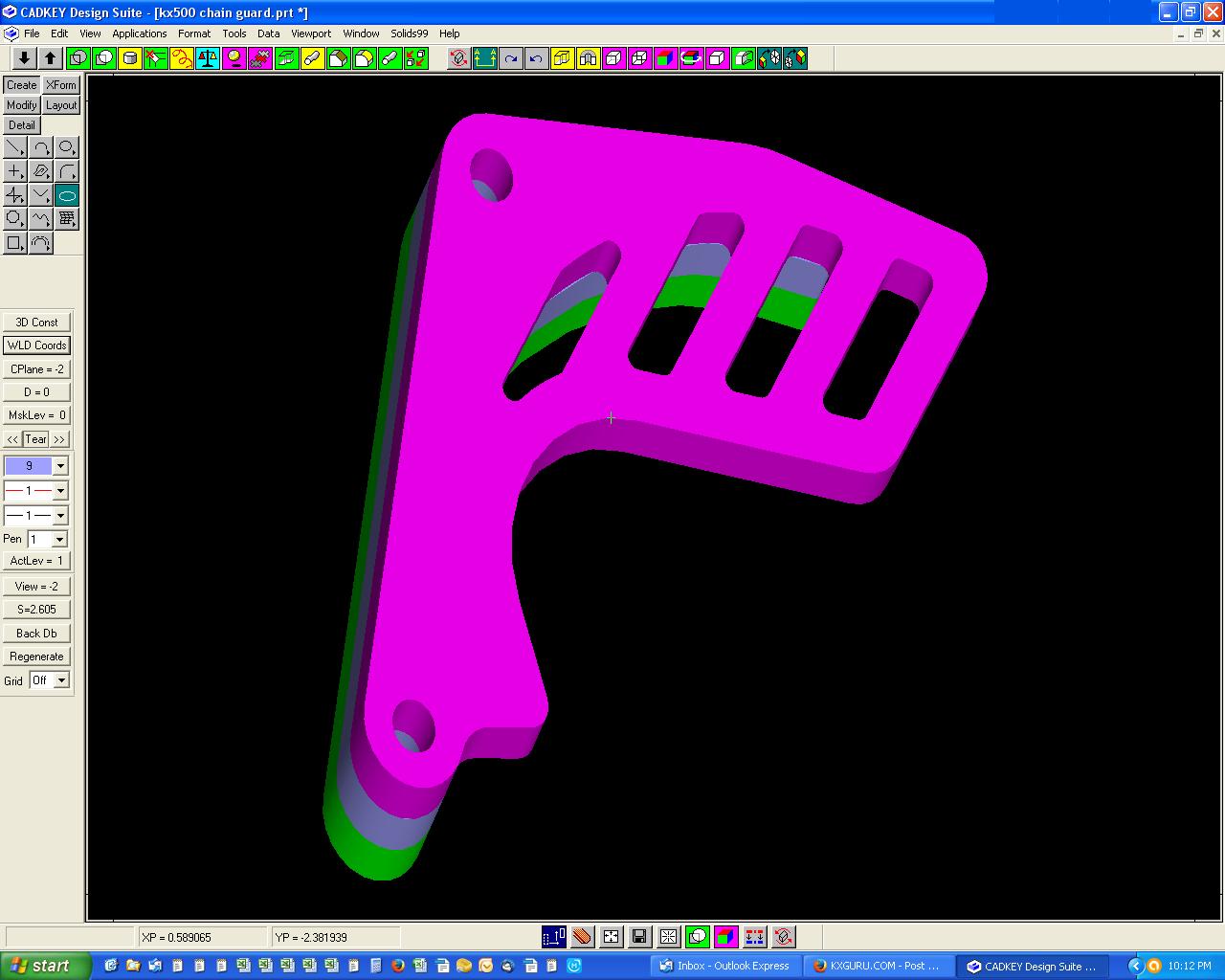Select the Line creation tool
This screenshot has height=980, width=1225.
pos(13,147)
